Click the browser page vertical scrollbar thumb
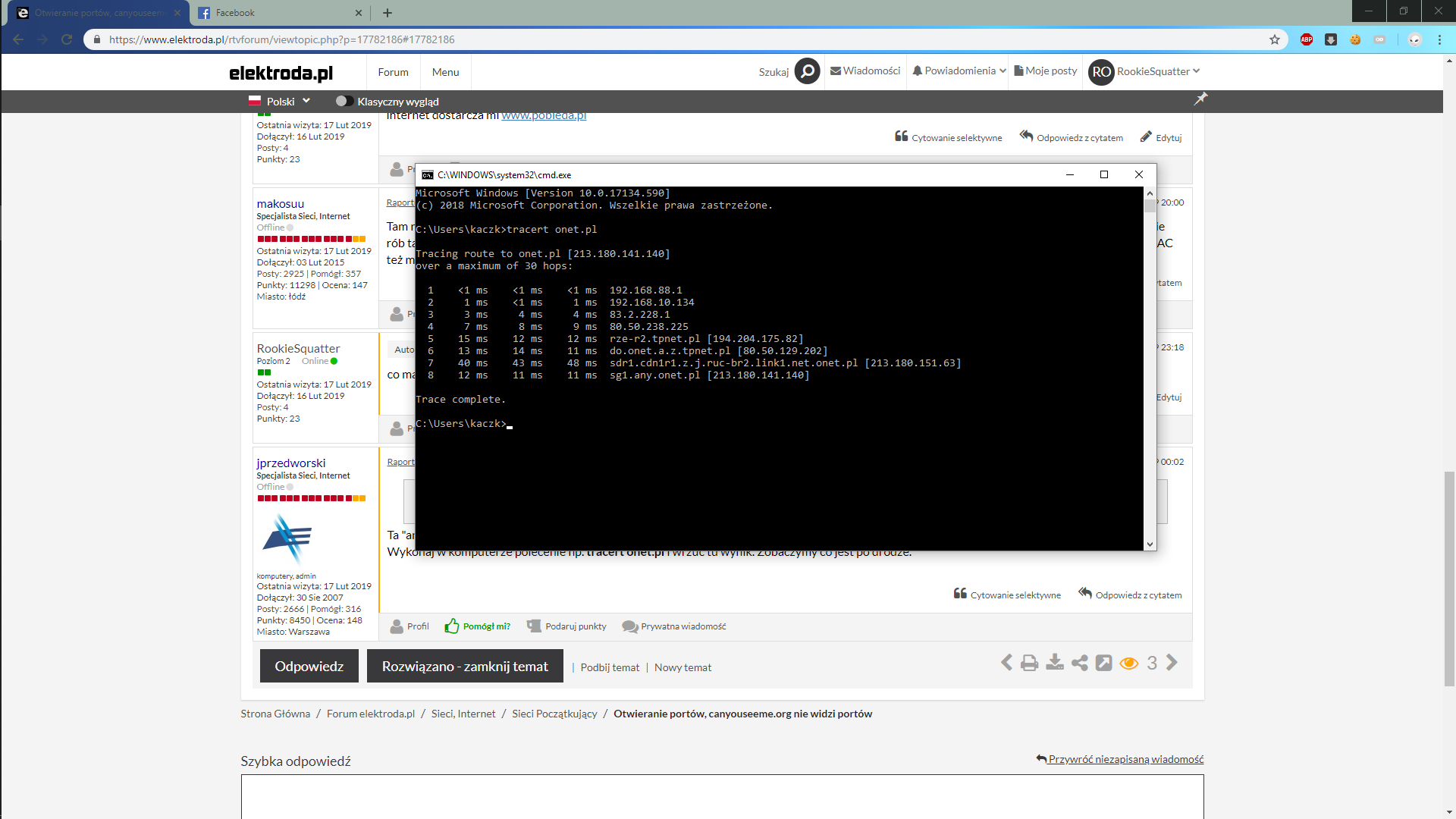Viewport: 1456px width, 819px height. click(x=1449, y=579)
